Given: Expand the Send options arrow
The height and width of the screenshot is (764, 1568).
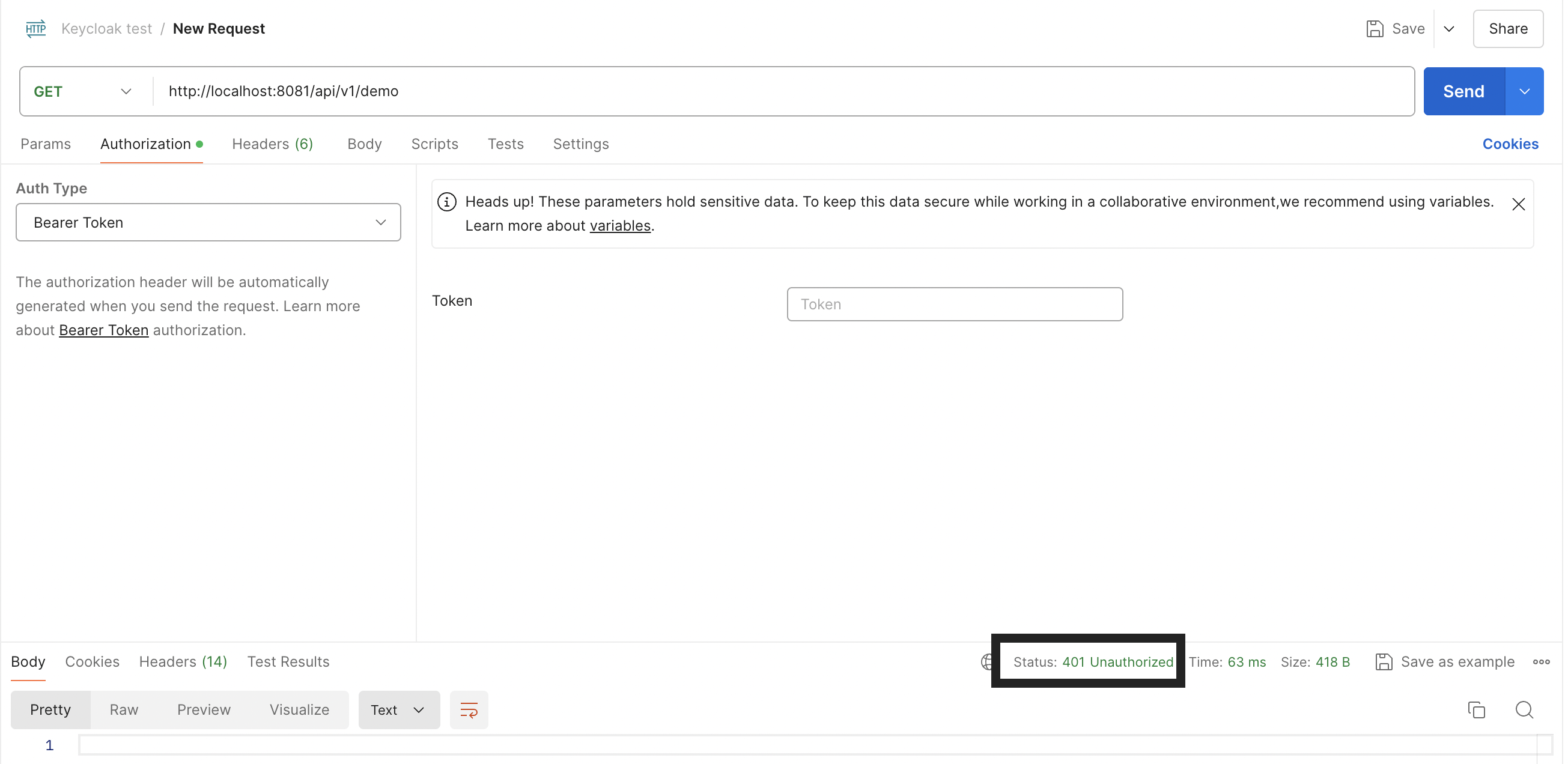Looking at the screenshot, I should point(1524,91).
